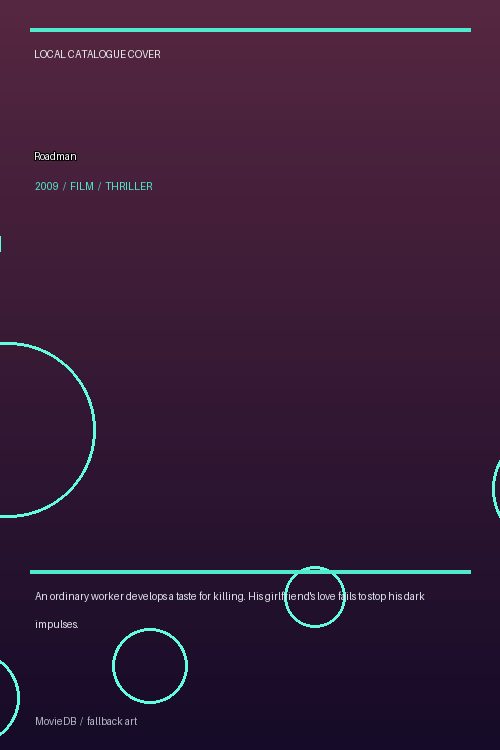Image resolution: width=500 pixels, height=750 pixels.
Task: Click the top teal horizontal rule
Action: 250,30
